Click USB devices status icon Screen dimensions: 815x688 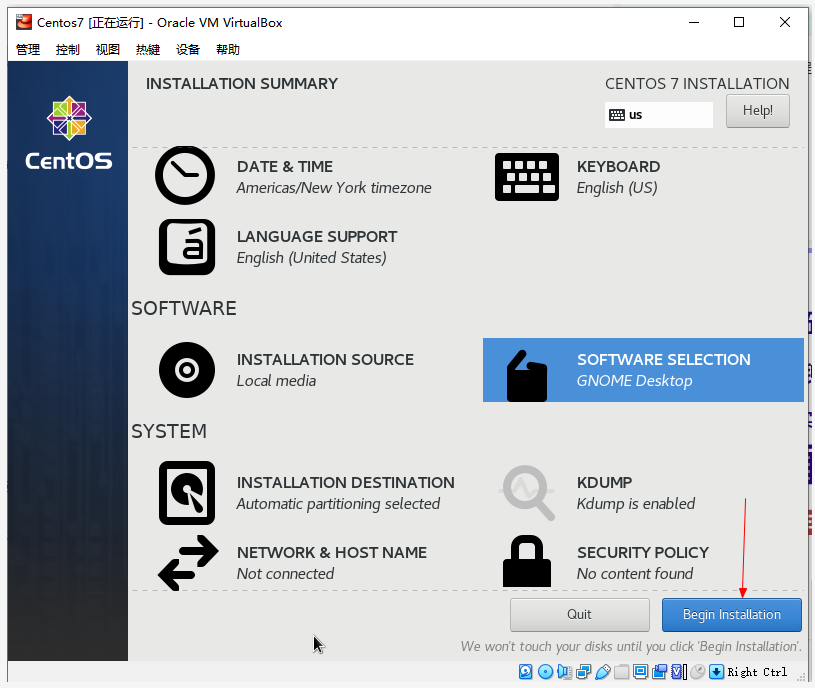pyautogui.click(x=603, y=672)
